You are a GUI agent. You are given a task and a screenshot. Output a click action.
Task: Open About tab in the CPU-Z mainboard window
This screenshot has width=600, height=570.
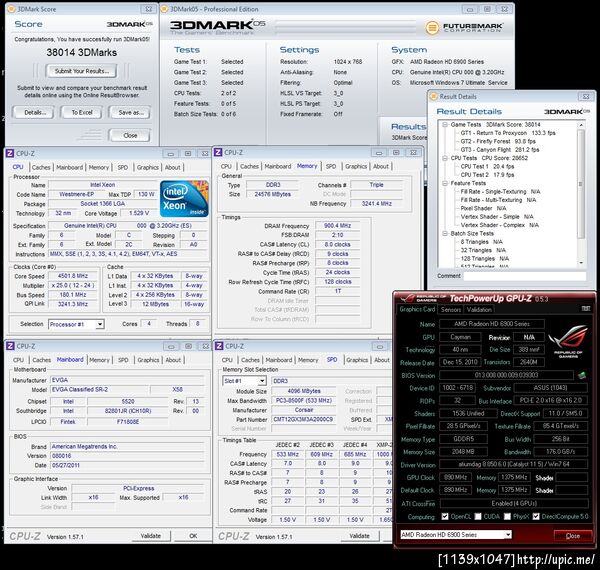173,360
